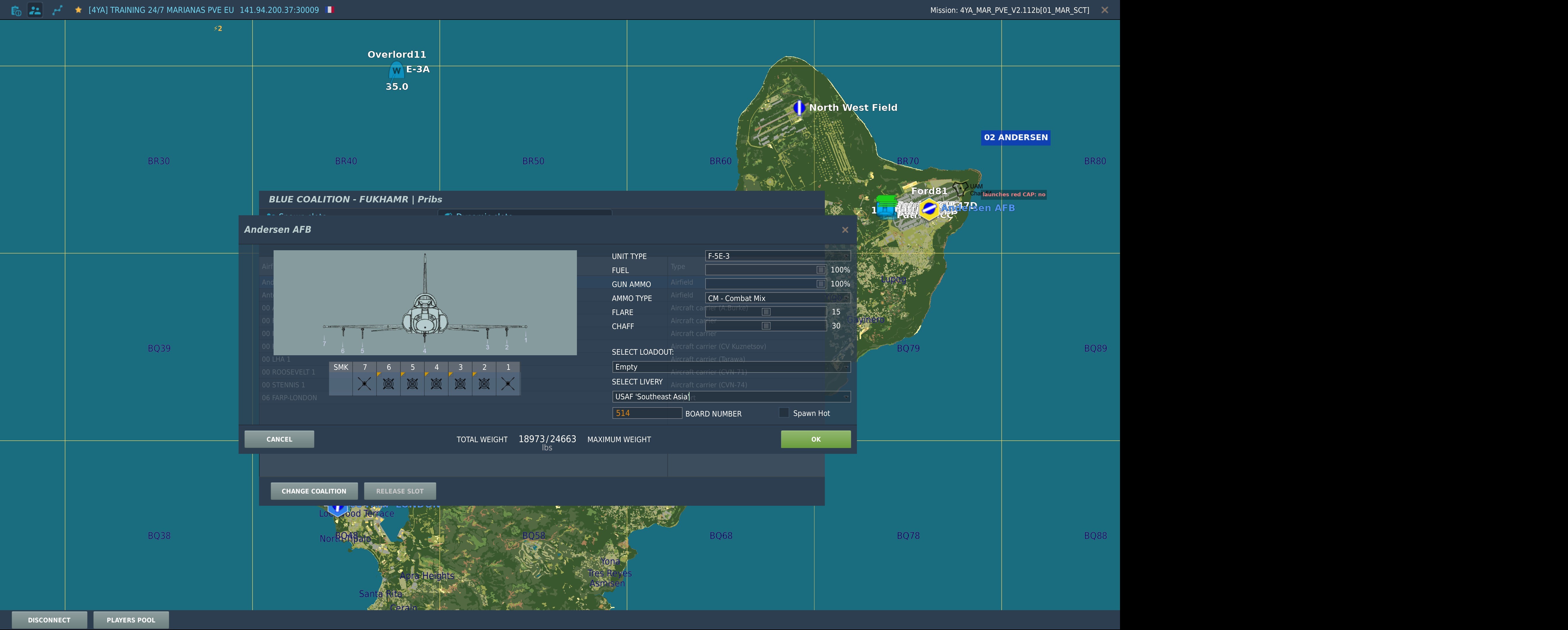The image size is (1568, 630).
Task: Click the players/slots people icon
Action: point(35,10)
